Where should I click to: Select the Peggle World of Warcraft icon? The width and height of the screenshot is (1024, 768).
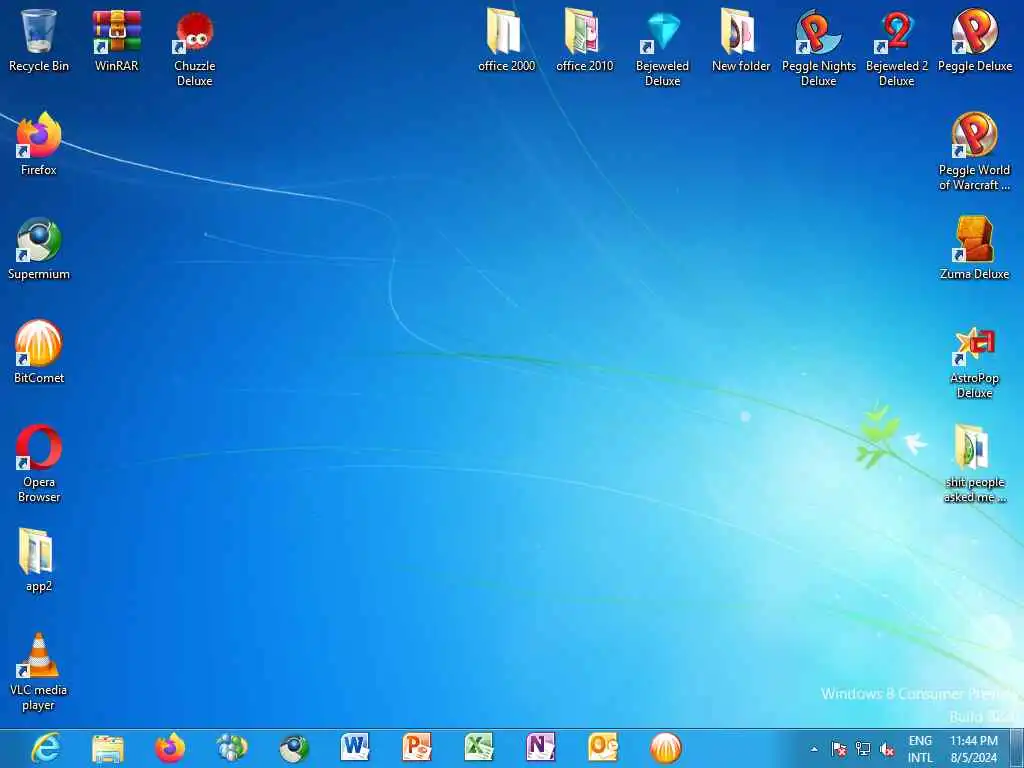(974, 152)
